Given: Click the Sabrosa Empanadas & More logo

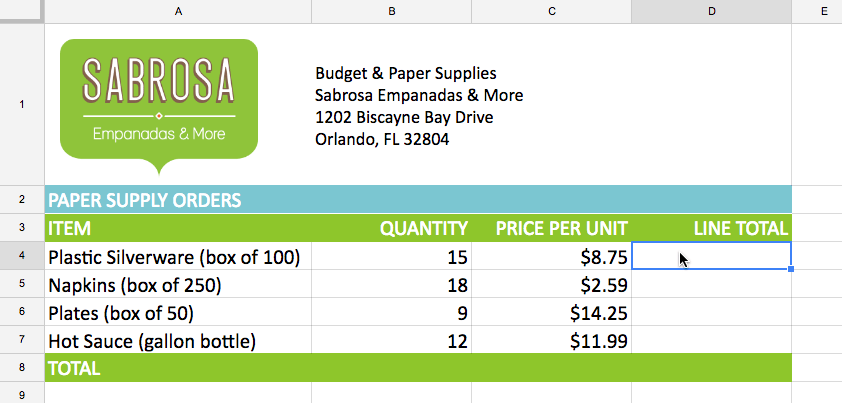Looking at the screenshot, I should pos(158,98).
